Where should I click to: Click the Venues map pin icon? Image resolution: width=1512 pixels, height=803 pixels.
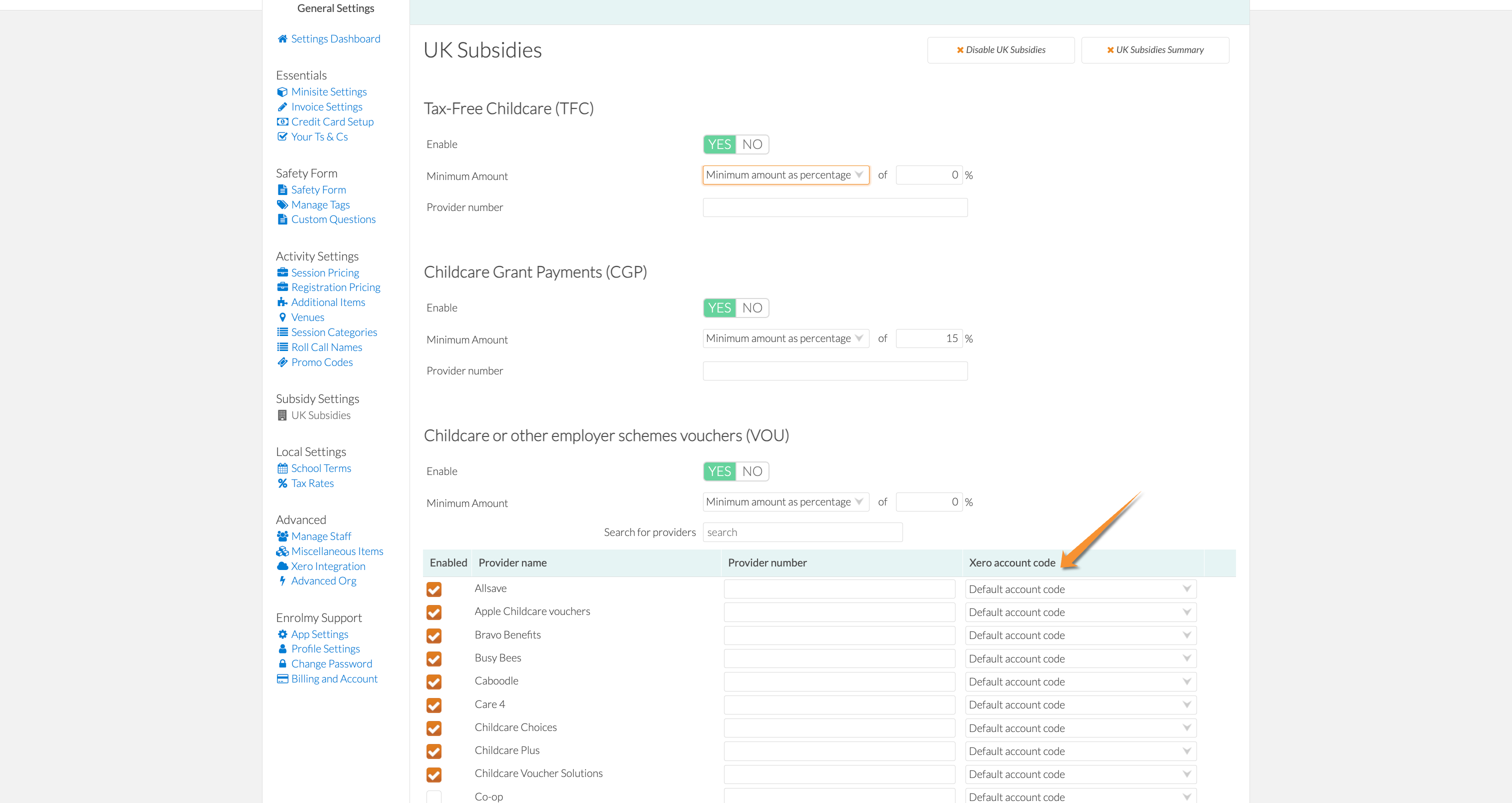pyautogui.click(x=282, y=317)
